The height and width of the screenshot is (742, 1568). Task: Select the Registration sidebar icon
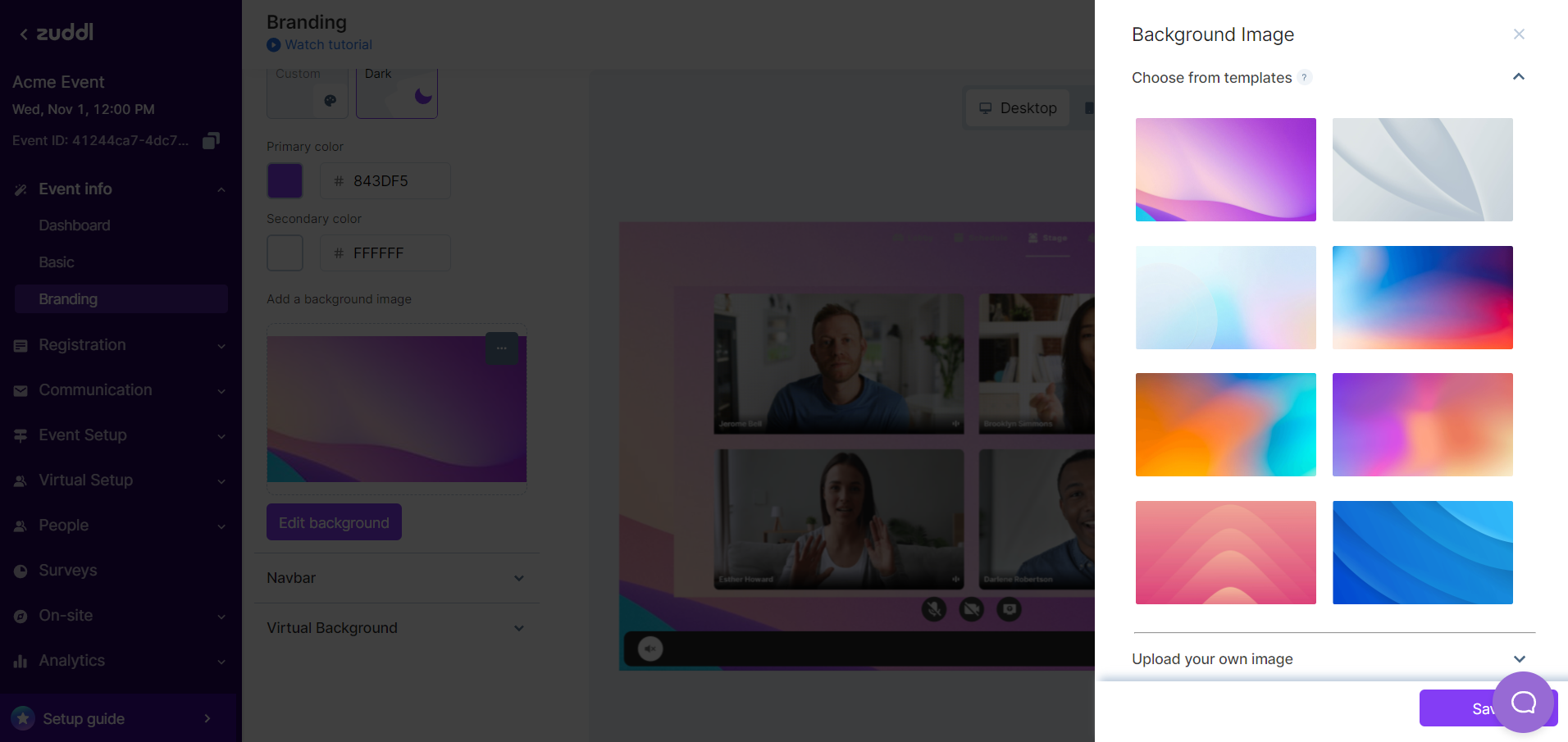point(21,345)
